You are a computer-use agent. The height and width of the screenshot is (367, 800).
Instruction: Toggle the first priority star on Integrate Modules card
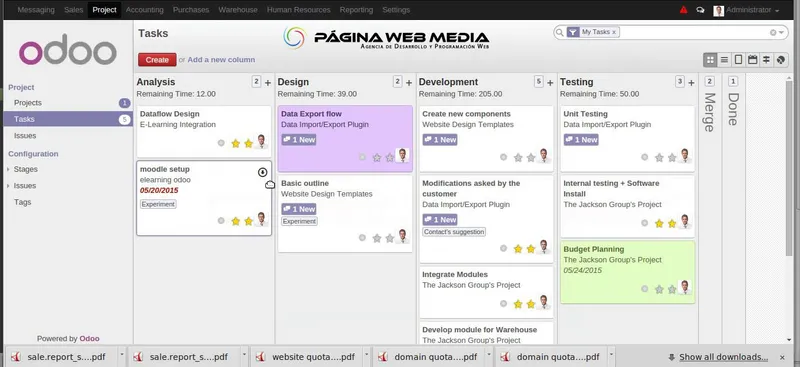[x=518, y=304]
